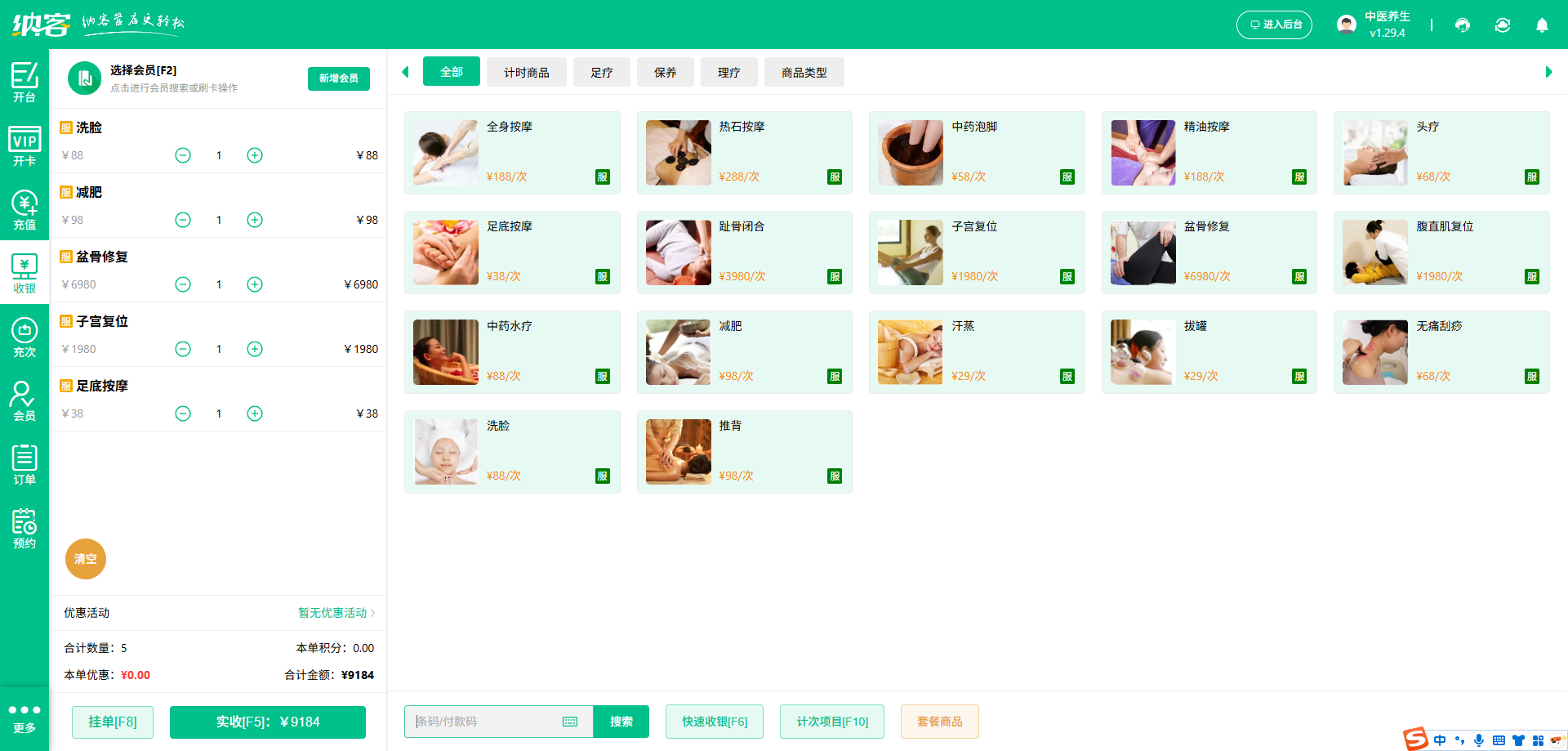Increase quantity of 洗脸 item
The width and height of the screenshot is (1568, 751).
[255, 155]
